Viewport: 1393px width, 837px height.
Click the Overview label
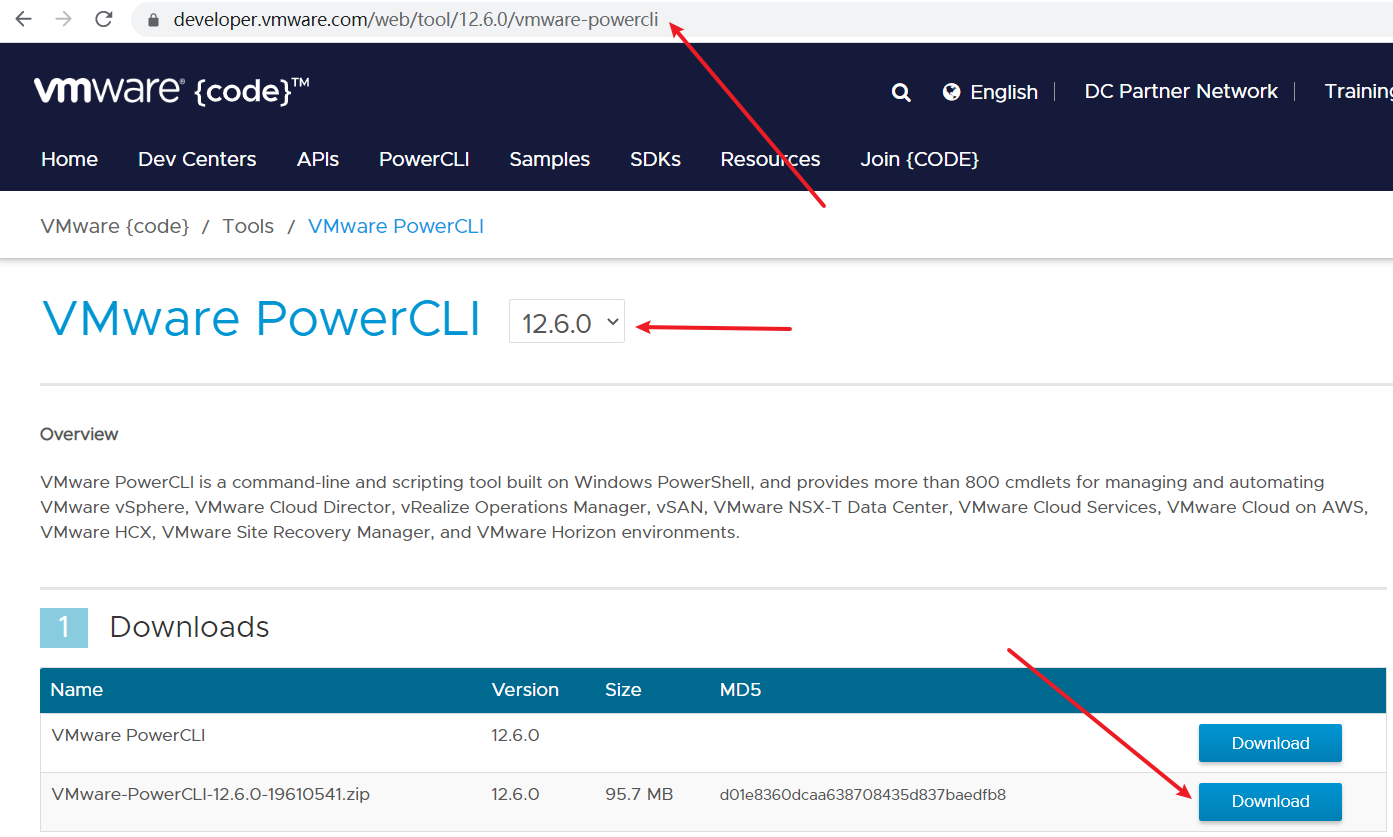click(x=79, y=434)
